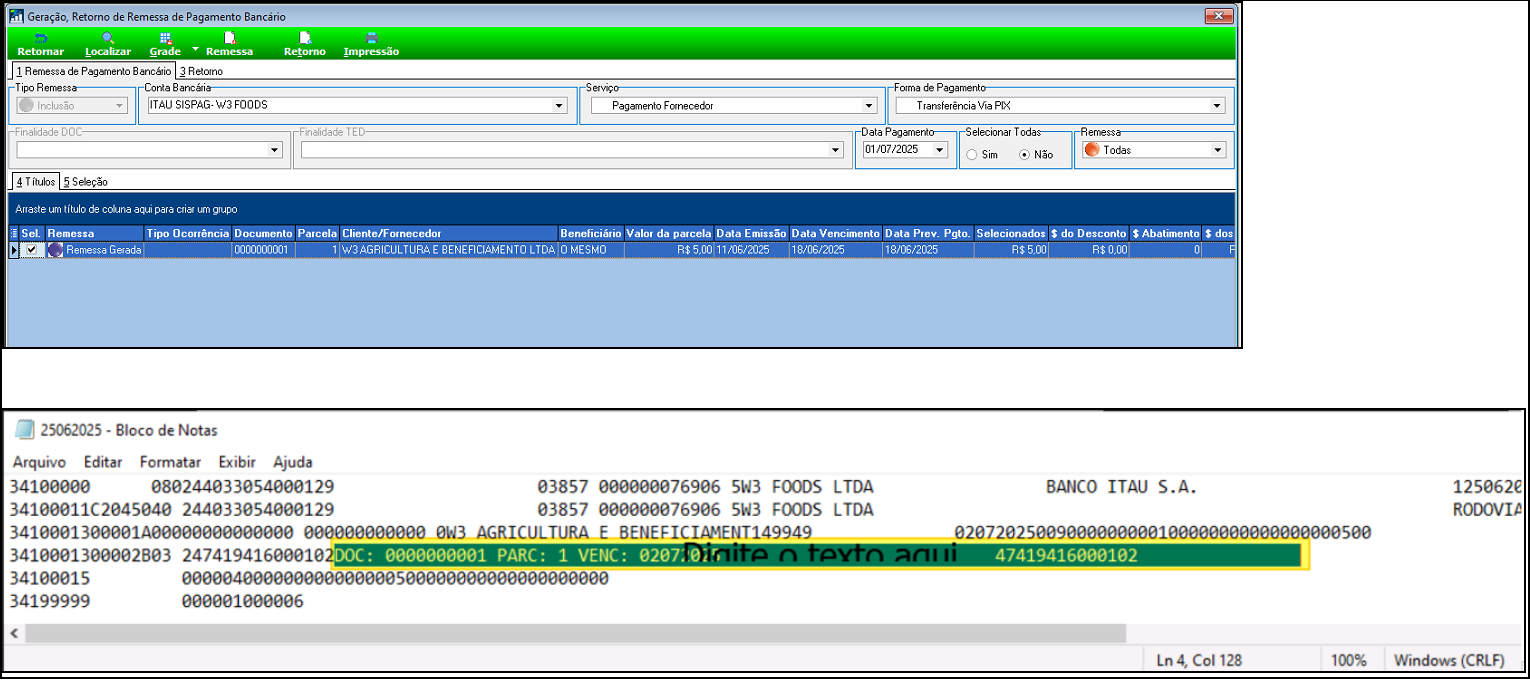Sort by the Beneficiário column header
Image resolution: width=1530 pixels, height=680 pixels.
pos(590,233)
